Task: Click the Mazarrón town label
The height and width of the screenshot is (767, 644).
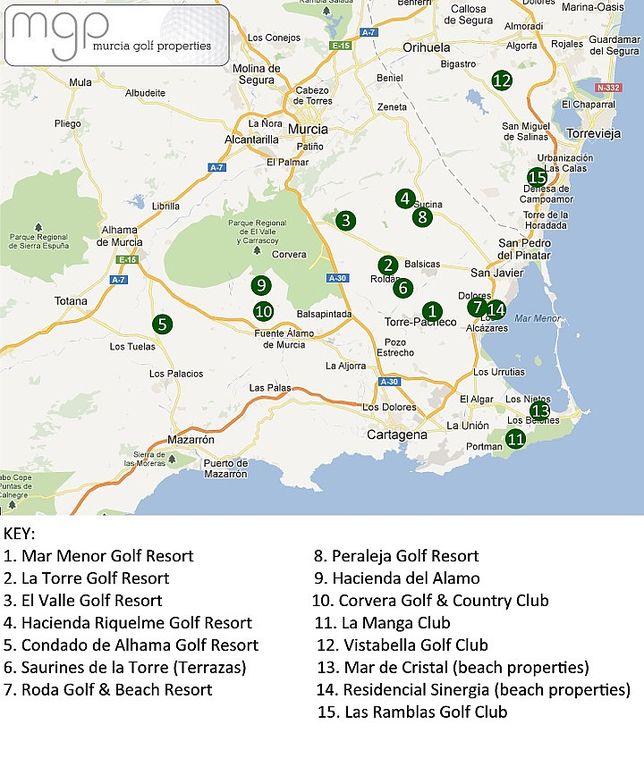Action: pos(191,439)
